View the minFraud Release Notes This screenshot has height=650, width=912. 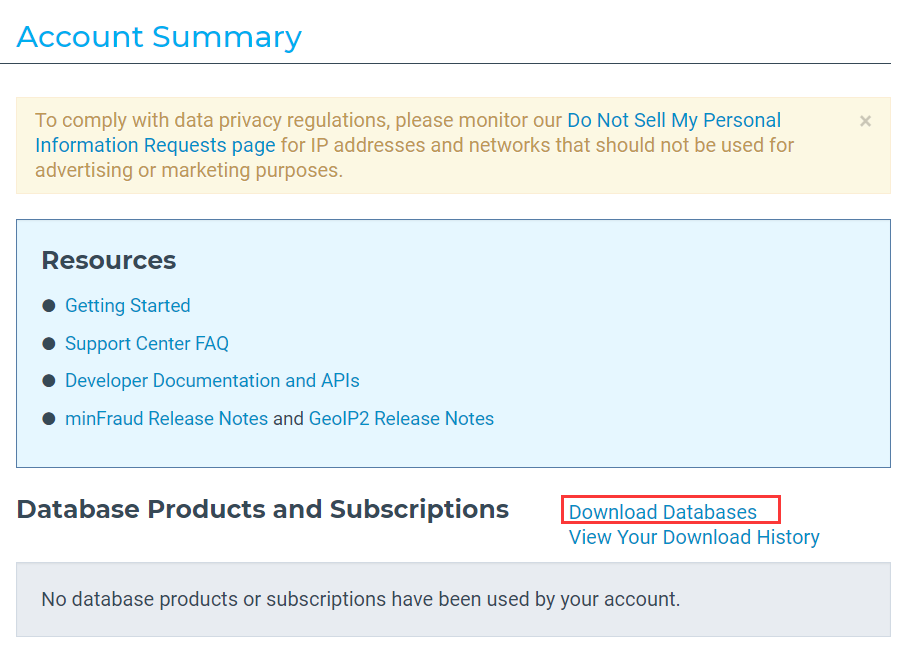tap(166, 419)
